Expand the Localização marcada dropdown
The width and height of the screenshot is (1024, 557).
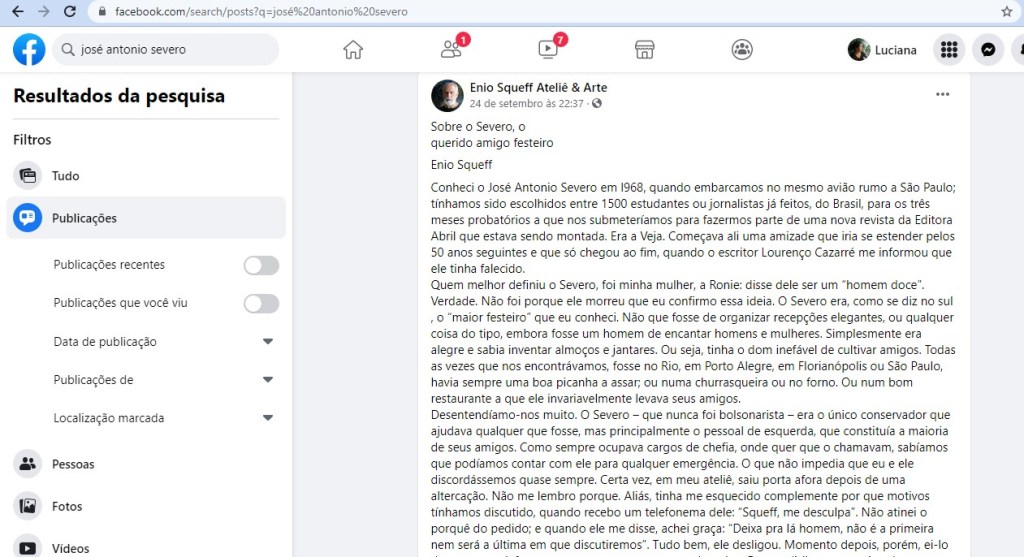coord(163,418)
